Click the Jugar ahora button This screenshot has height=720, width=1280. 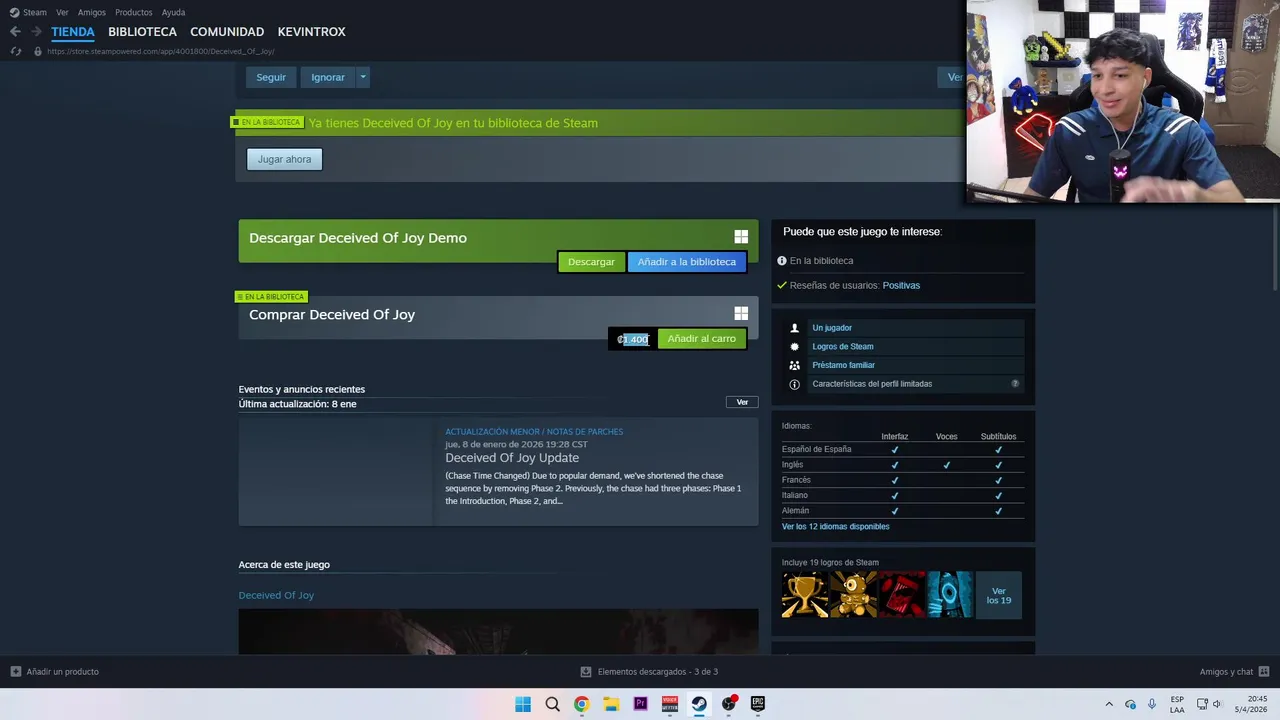284,159
